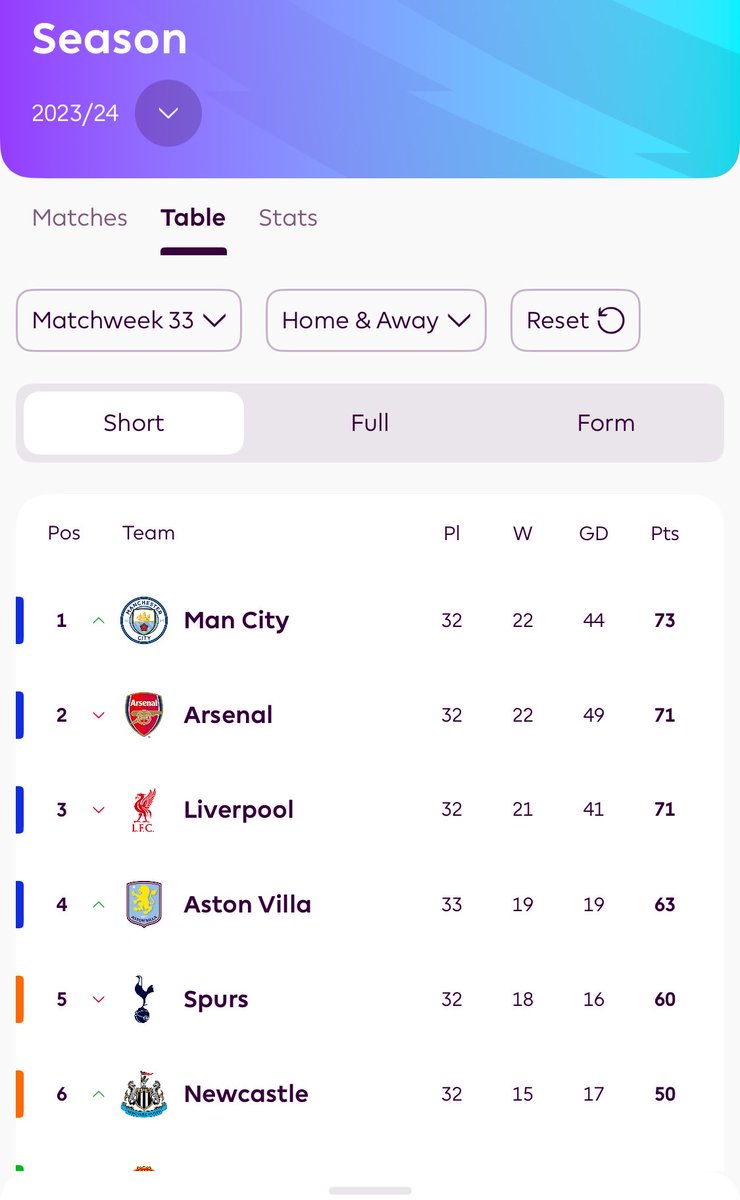Open the Stats tab
This screenshot has width=740, height=1200.
tap(288, 218)
